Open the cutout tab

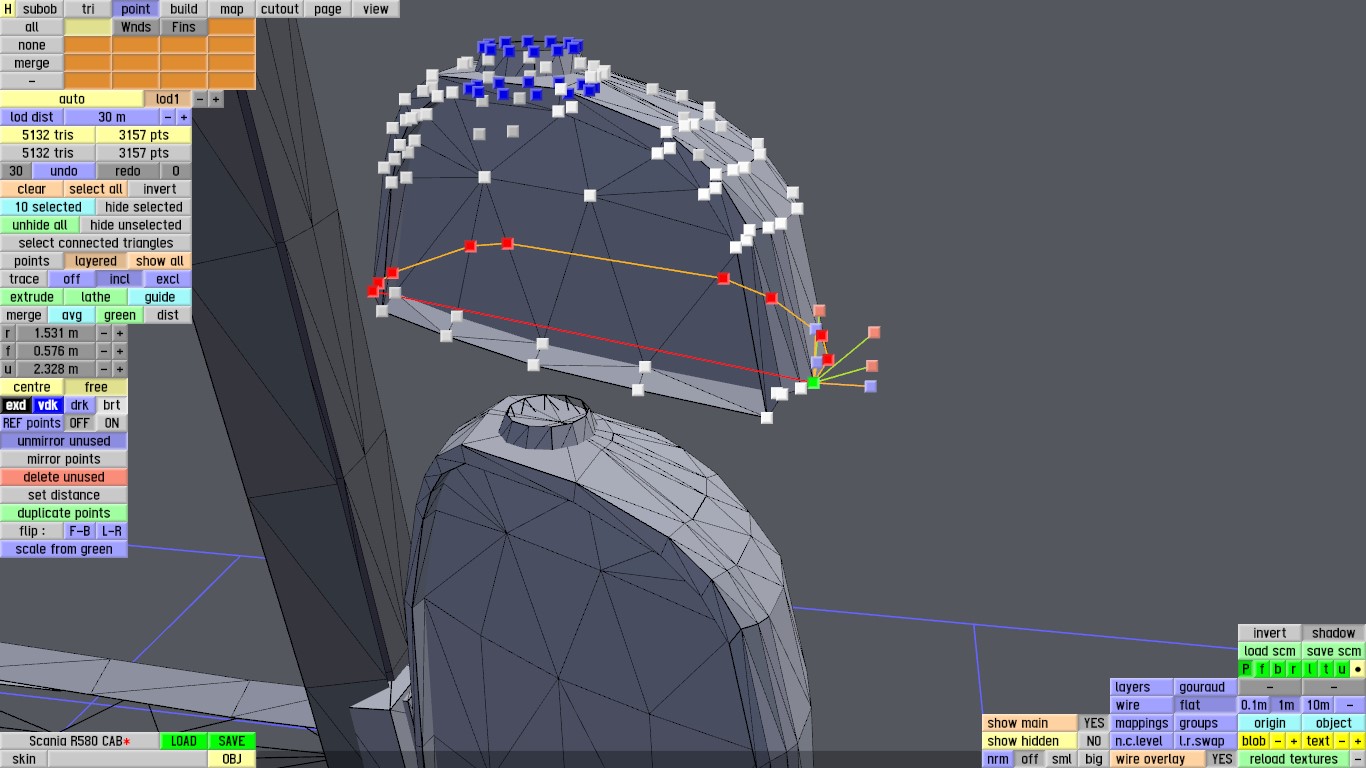[280, 9]
